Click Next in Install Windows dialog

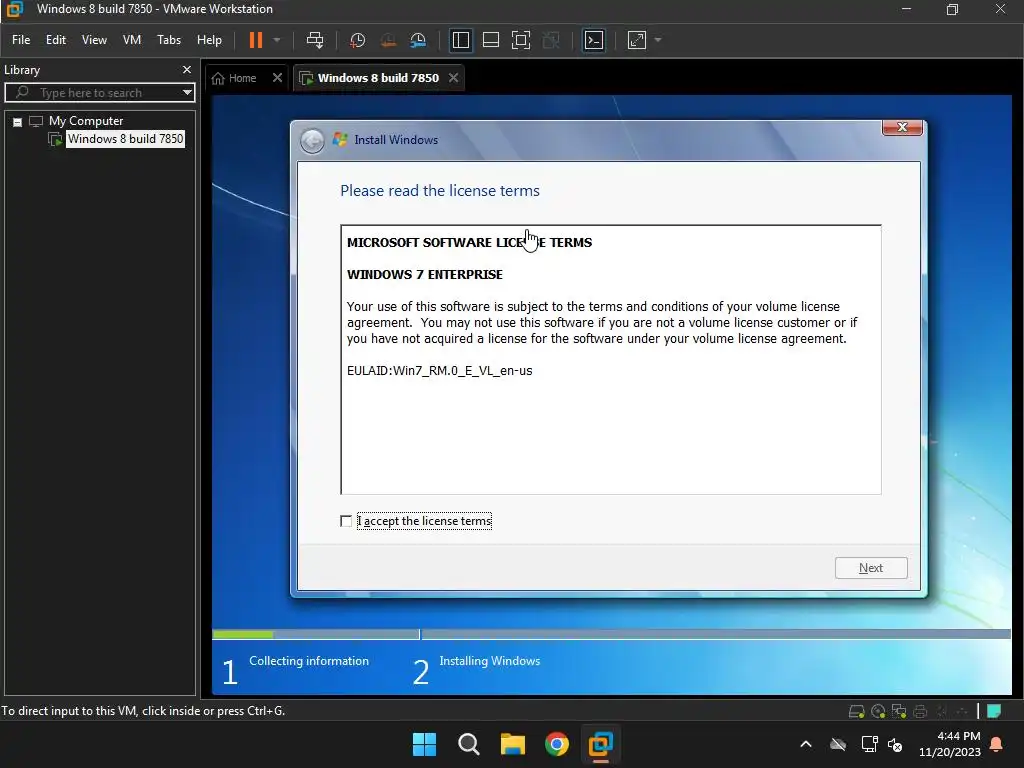871,568
